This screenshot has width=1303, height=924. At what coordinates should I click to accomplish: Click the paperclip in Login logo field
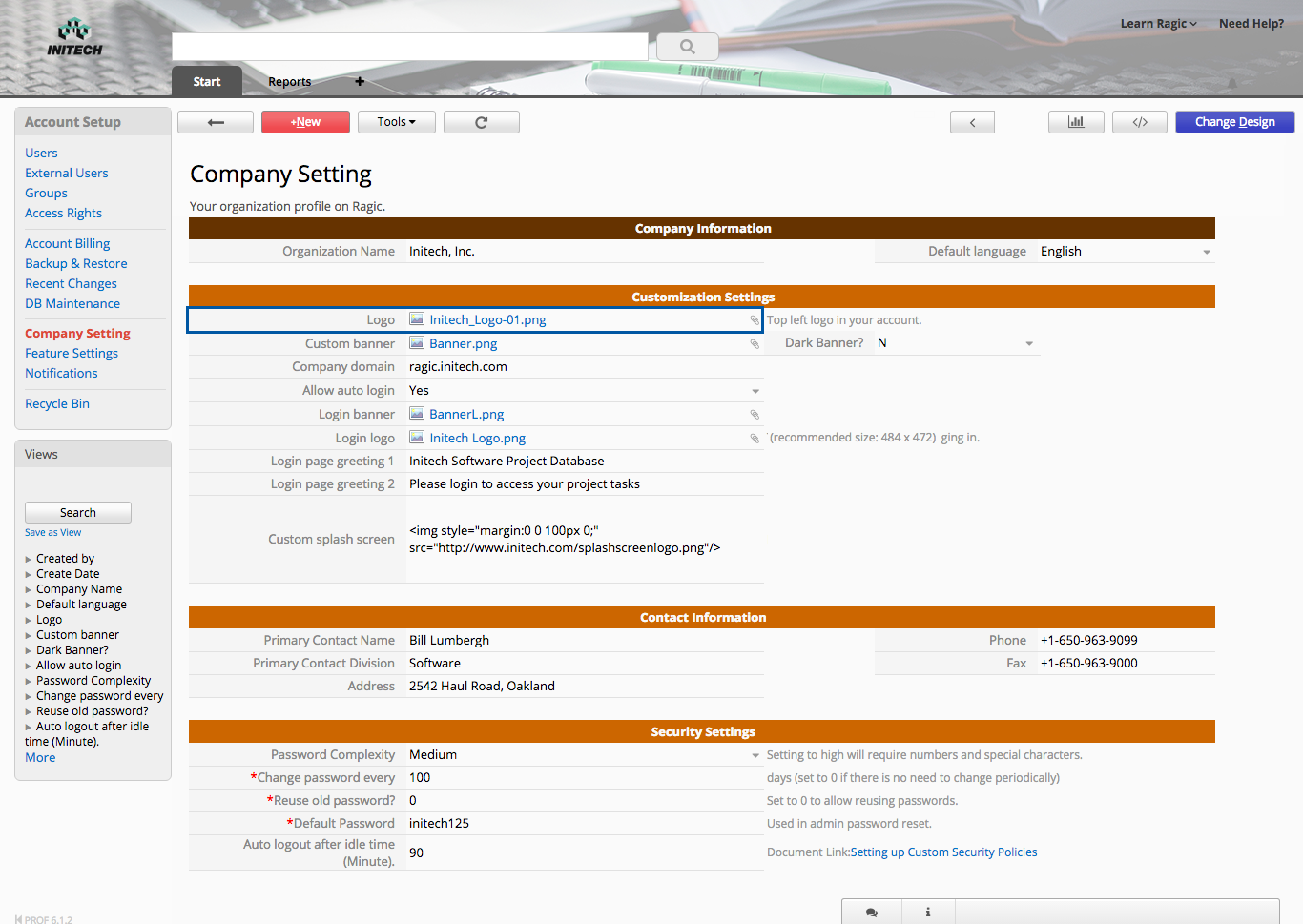click(755, 439)
